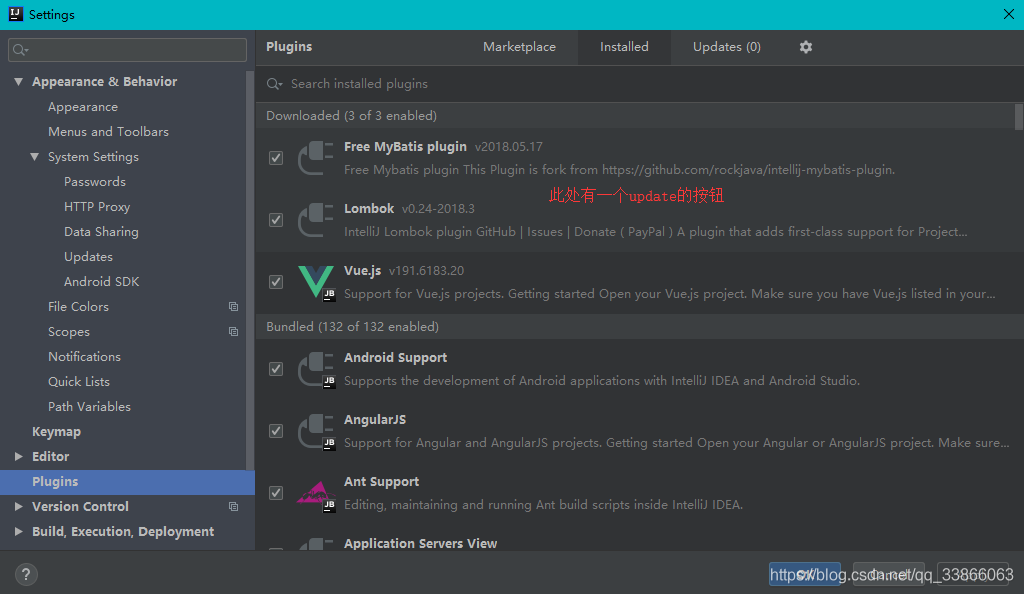The image size is (1024, 594).
Task: Select the Application Servers View plugin
Action: tap(421, 543)
